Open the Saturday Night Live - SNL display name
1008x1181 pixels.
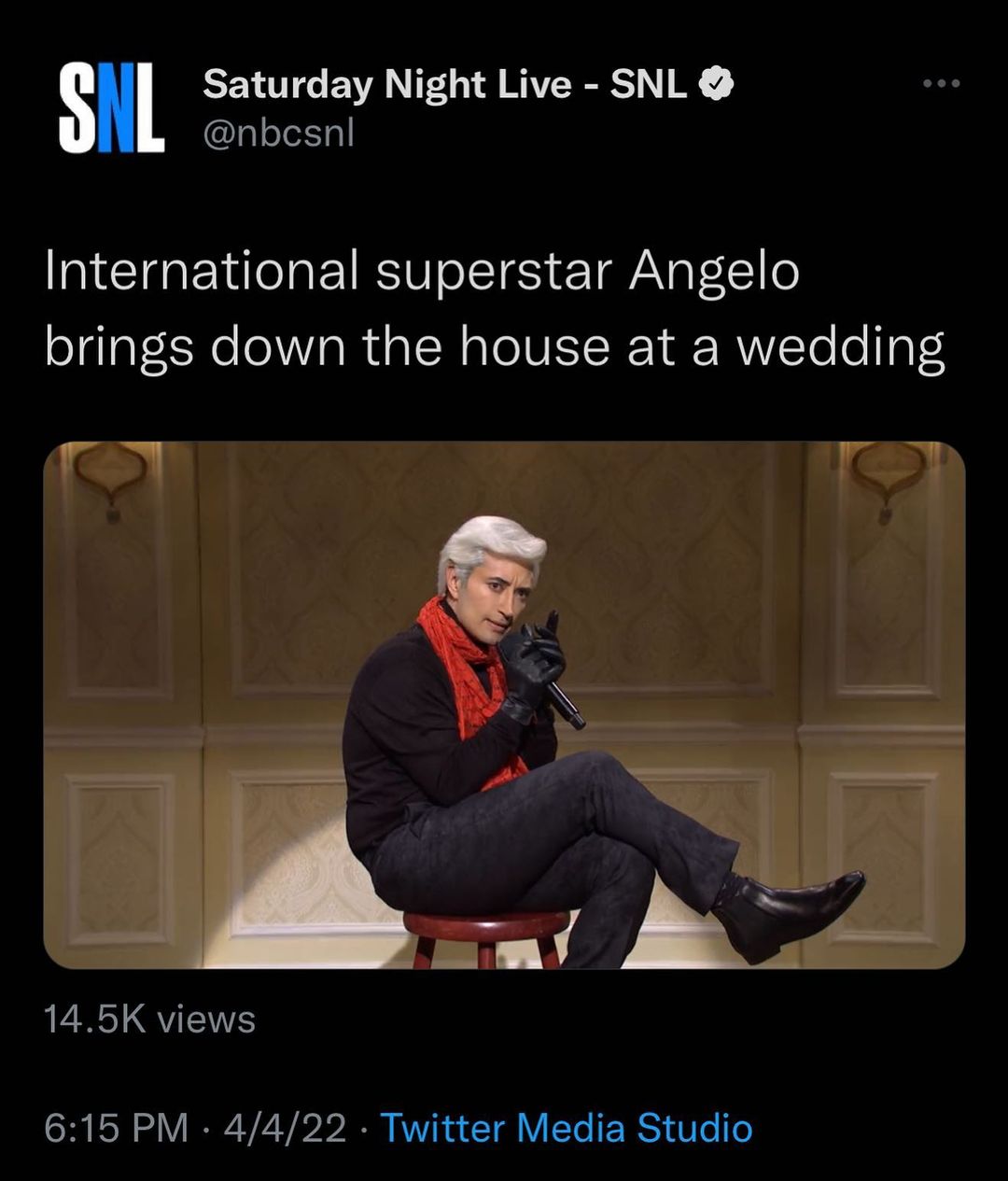click(x=445, y=85)
